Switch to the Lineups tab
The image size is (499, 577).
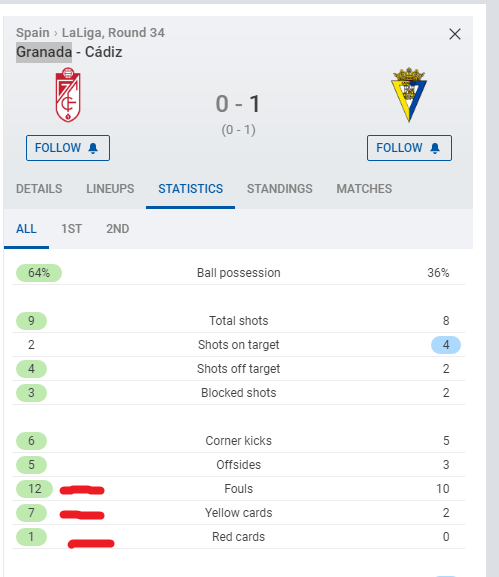(110, 189)
